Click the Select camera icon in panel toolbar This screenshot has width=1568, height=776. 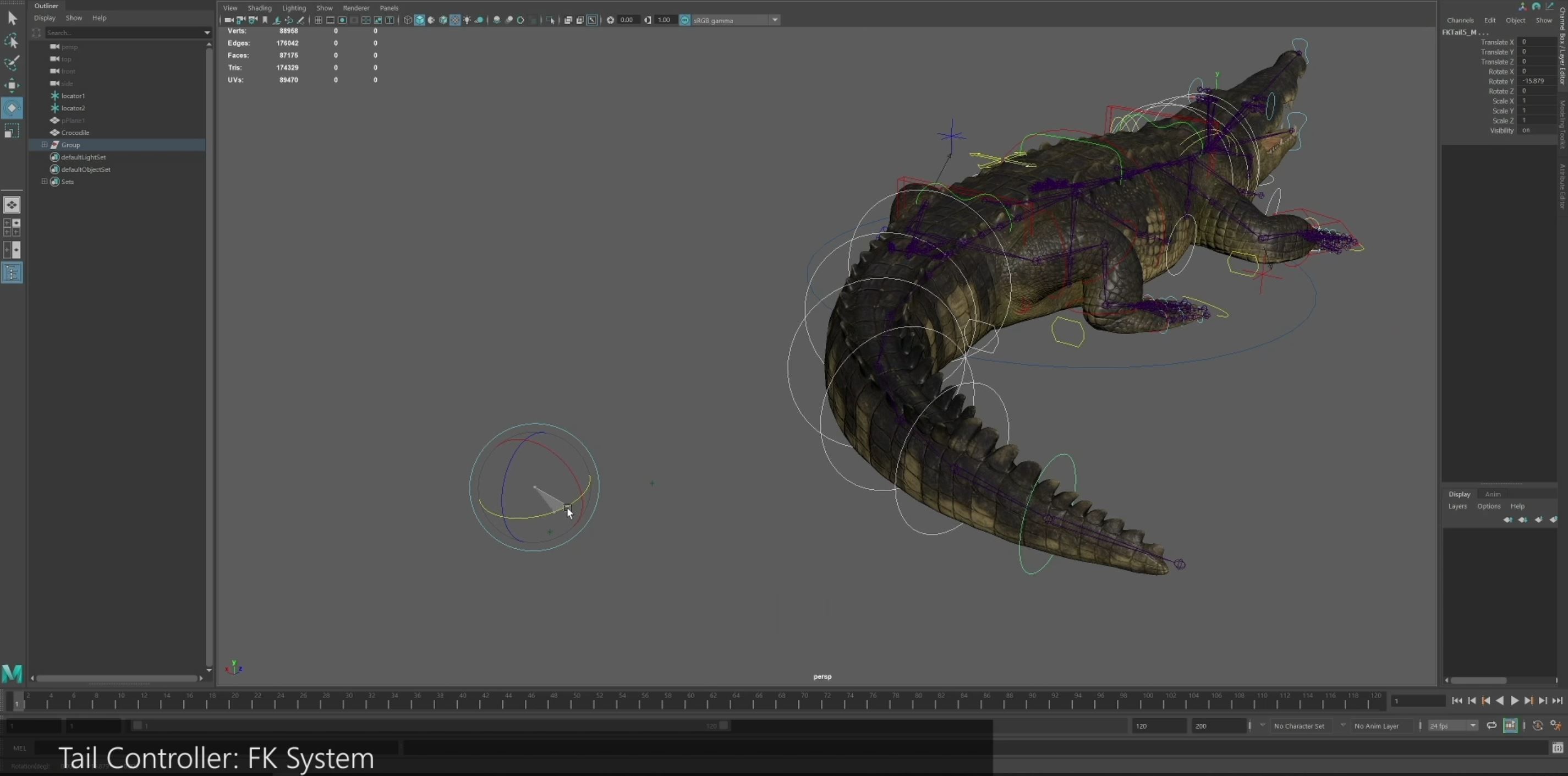coord(229,20)
